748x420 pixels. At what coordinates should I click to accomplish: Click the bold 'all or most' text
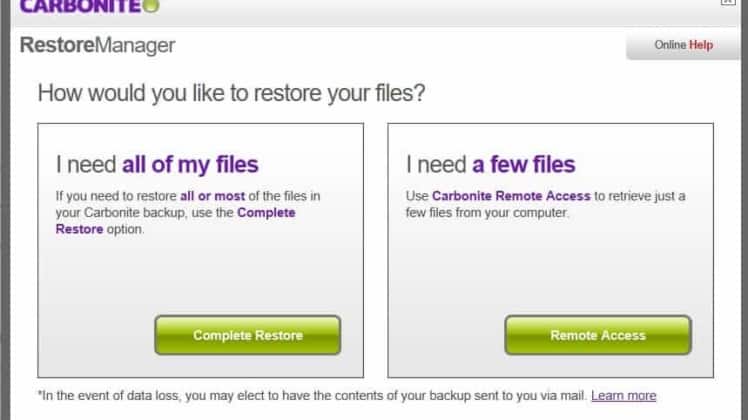point(212,196)
